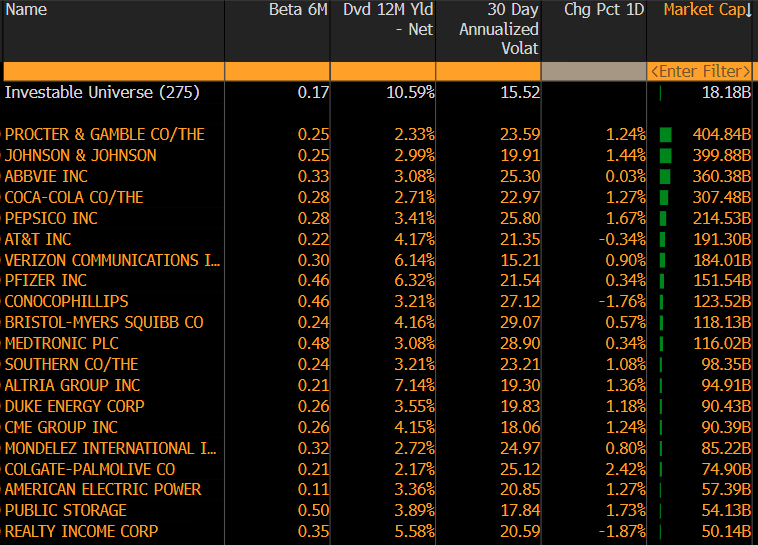Click Johnson & Johnson market cap 399.88B
Image resolution: width=758 pixels, height=545 pixels.
722,155
